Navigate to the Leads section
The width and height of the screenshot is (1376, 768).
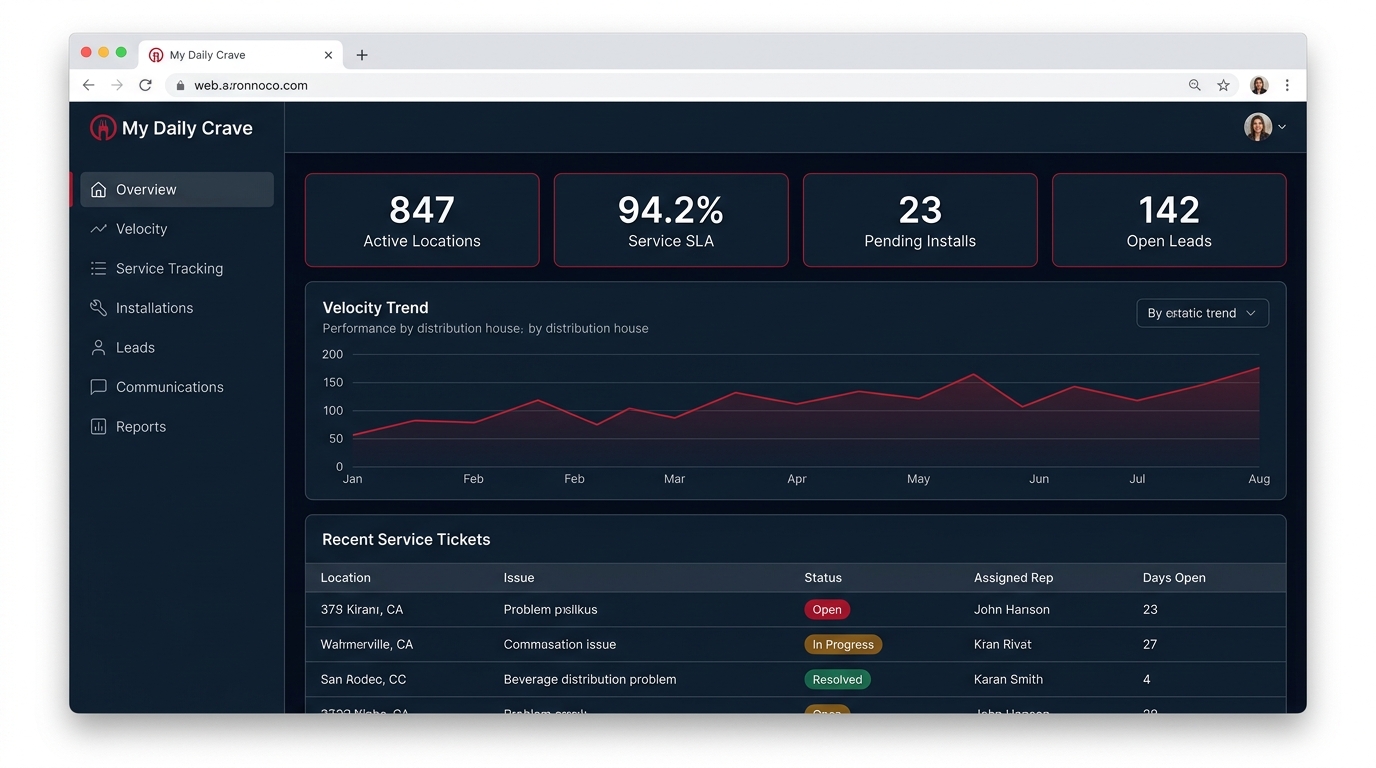click(x=177, y=348)
